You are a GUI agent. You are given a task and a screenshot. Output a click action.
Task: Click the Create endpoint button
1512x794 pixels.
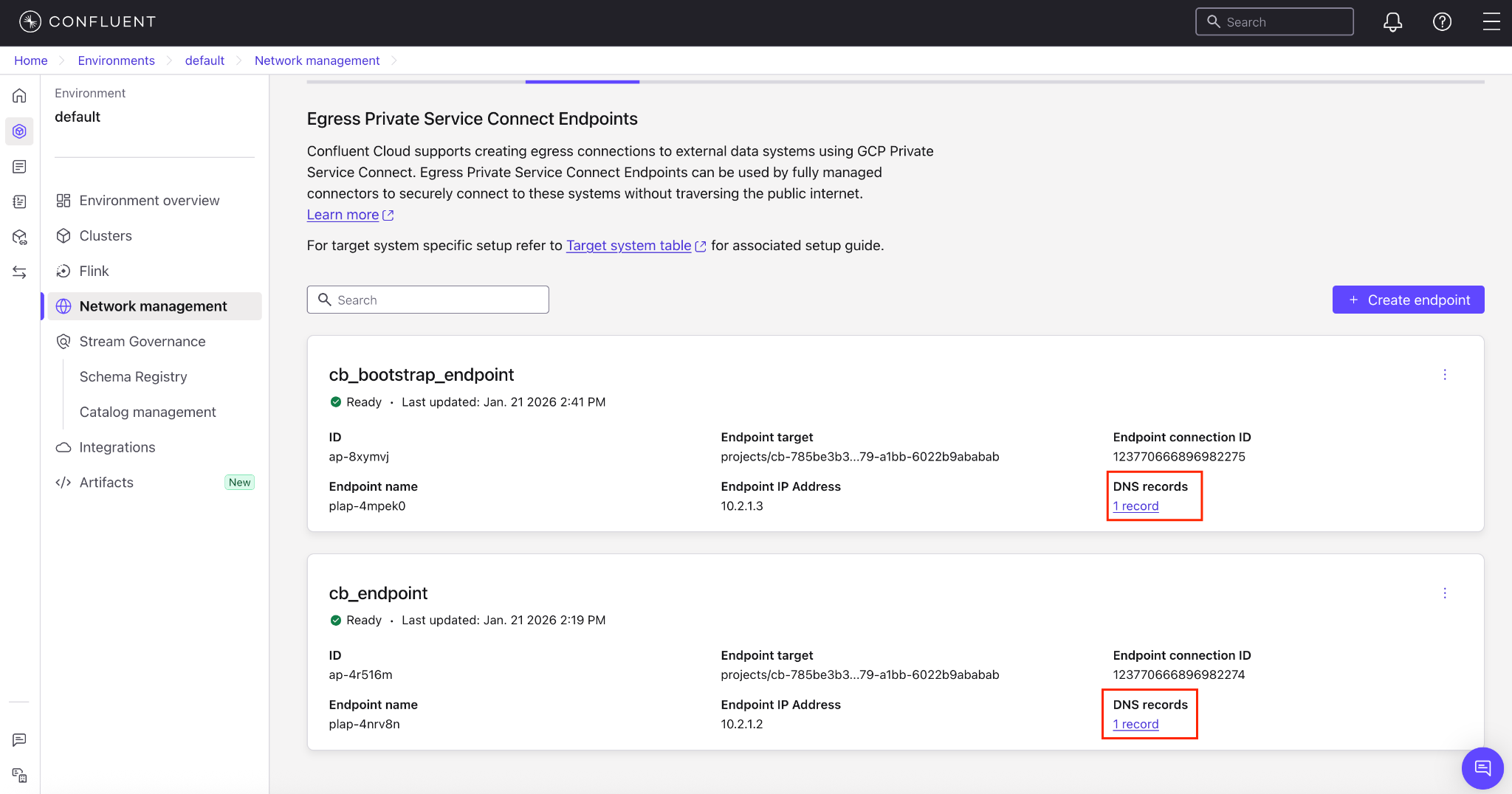pos(1408,300)
